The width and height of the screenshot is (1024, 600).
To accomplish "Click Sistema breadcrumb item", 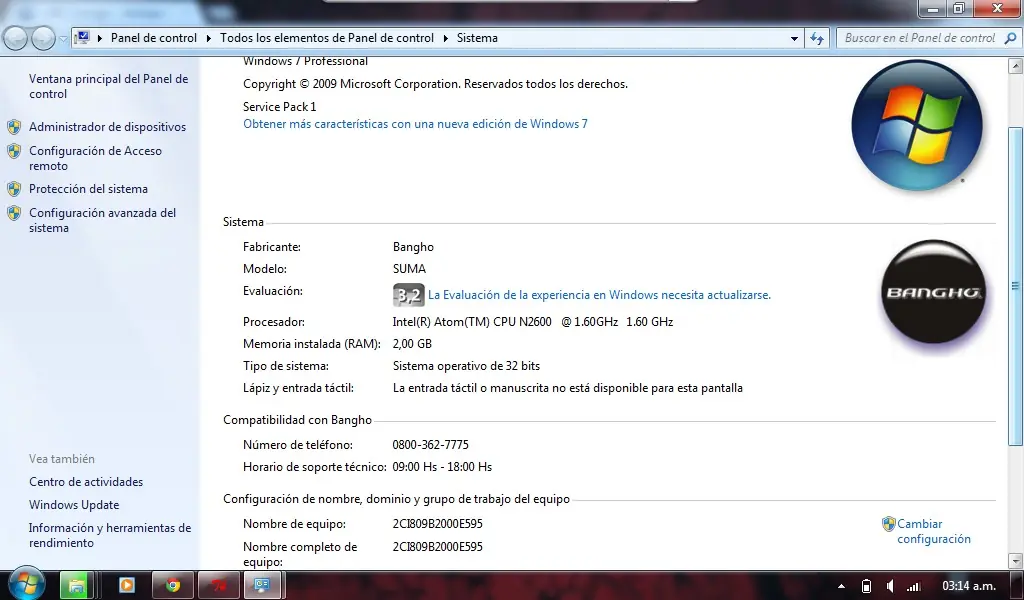I will coord(477,38).
